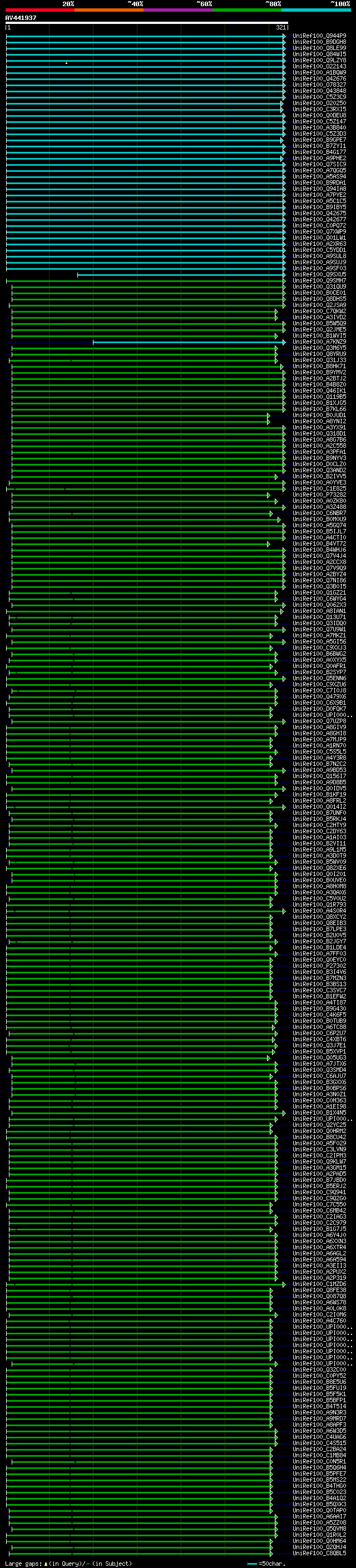Click the query name AV441937

coord(21,18)
